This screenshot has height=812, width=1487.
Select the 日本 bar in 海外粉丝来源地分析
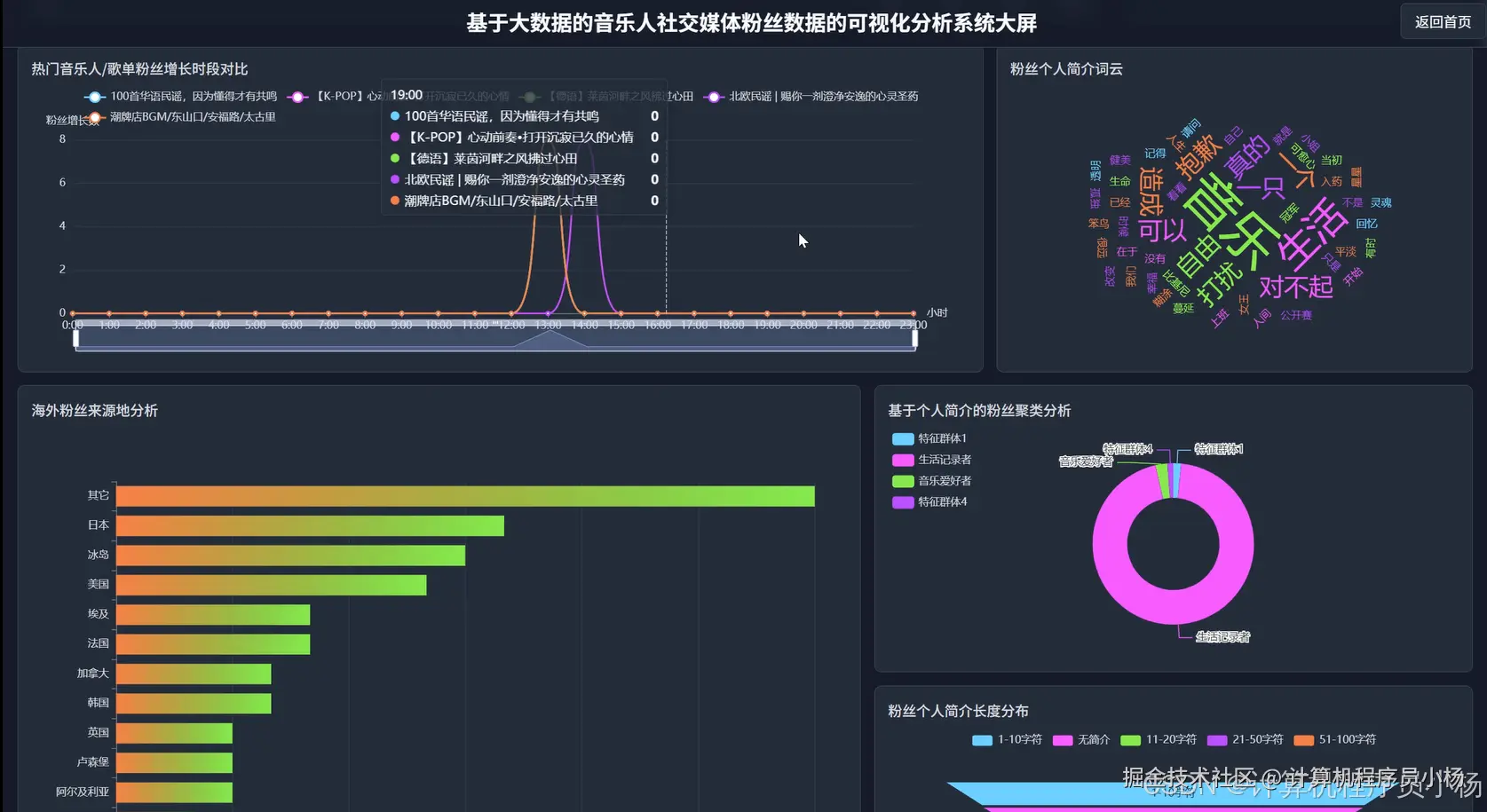(311, 524)
